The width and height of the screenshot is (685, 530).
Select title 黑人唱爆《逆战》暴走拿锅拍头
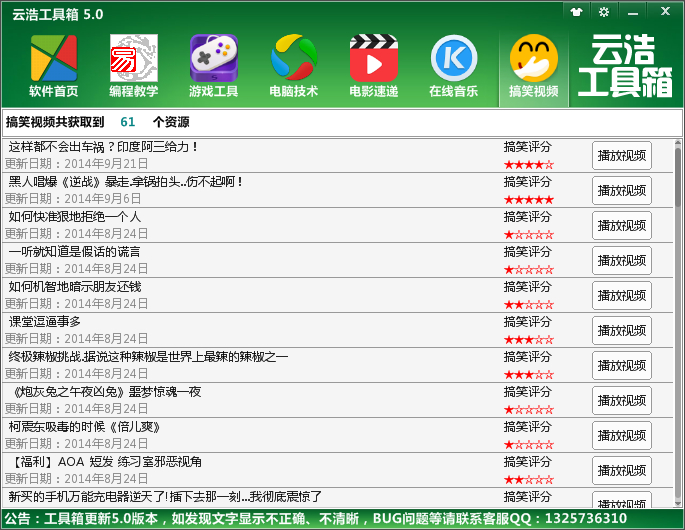click(x=125, y=182)
